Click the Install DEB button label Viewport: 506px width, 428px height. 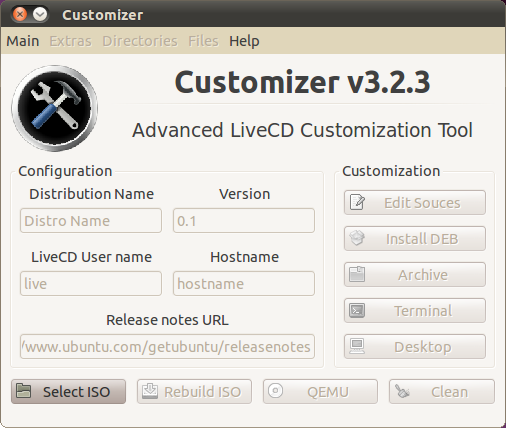click(422, 239)
